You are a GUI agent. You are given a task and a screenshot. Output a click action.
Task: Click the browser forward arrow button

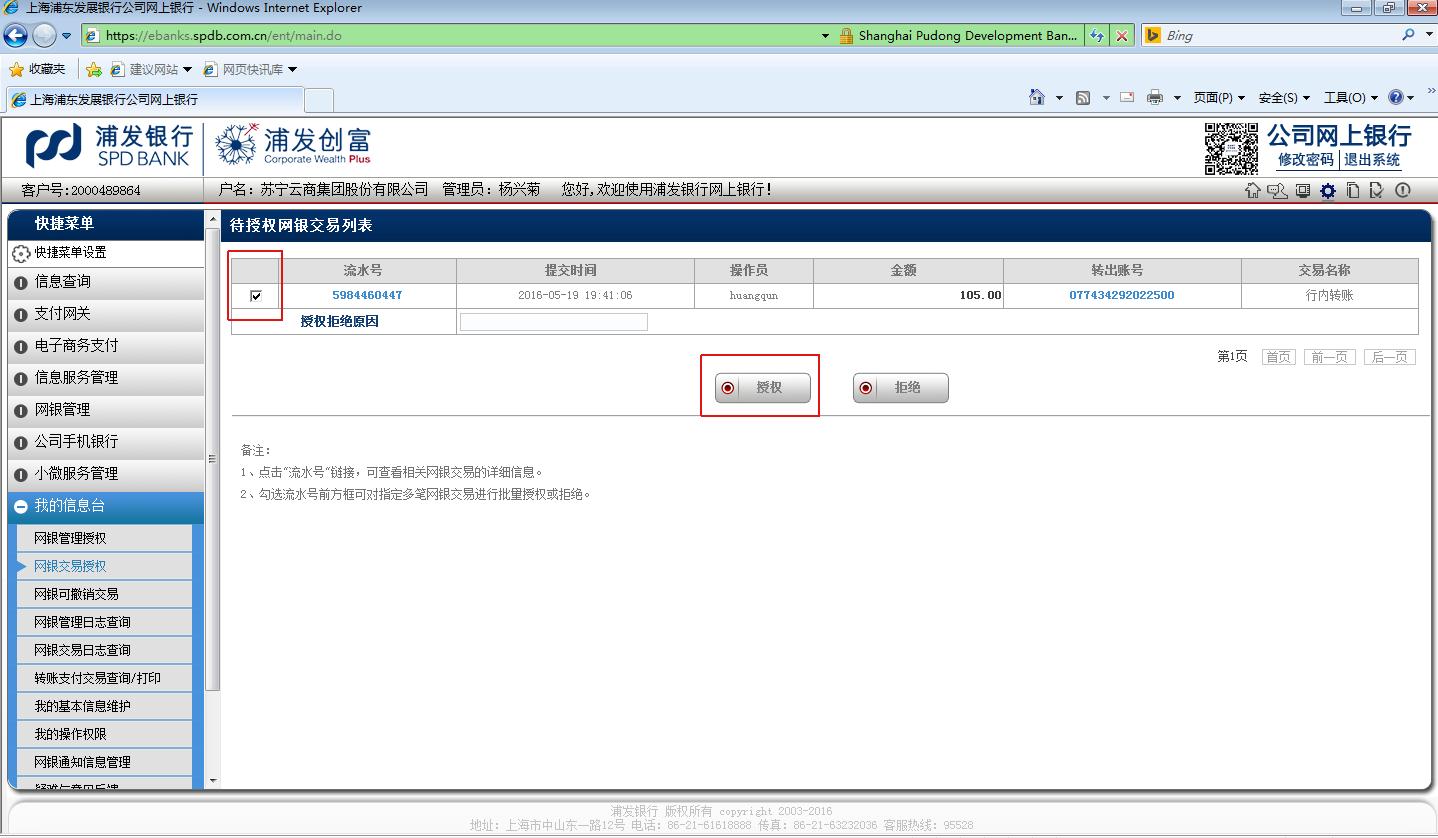tap(44, 36)
